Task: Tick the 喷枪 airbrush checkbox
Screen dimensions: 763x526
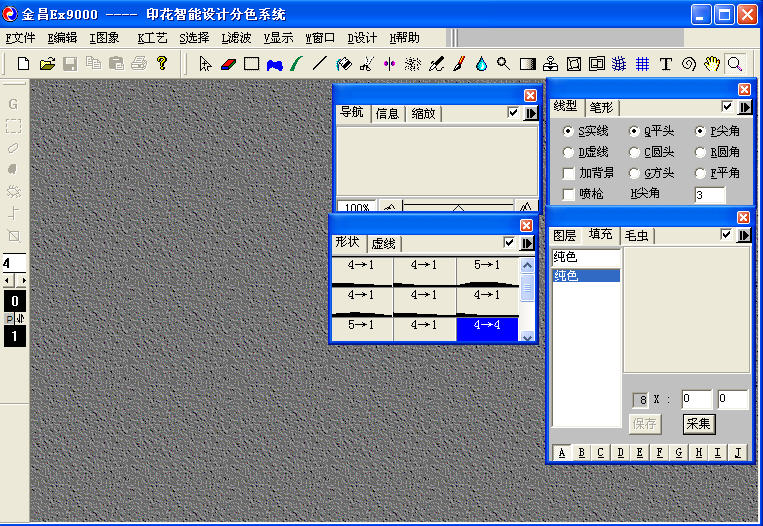Action: [x=568, y=194]
